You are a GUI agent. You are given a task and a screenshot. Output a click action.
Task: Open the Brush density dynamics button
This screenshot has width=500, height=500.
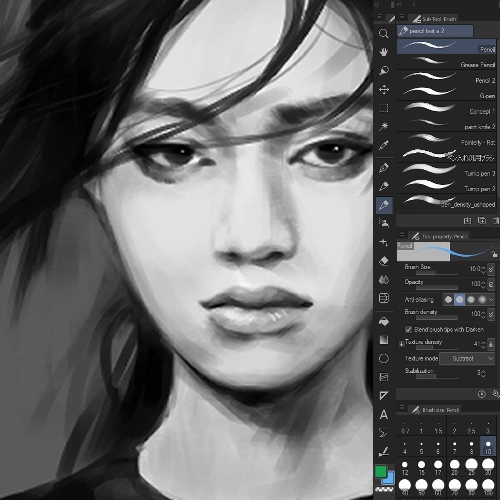coord(491,314)
